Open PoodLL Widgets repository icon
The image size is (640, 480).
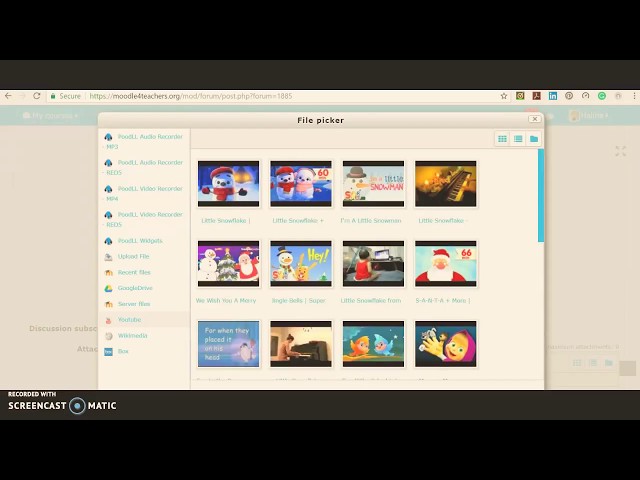[108, 241]
